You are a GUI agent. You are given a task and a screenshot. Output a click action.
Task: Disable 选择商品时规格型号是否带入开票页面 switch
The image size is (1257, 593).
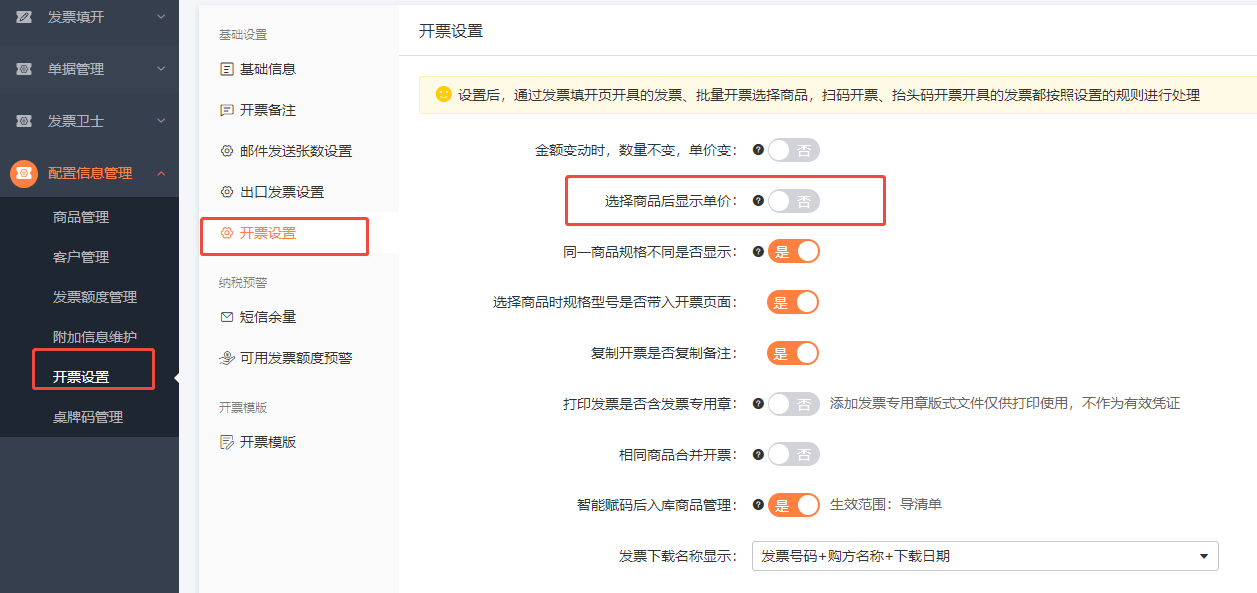coord(793,302)
